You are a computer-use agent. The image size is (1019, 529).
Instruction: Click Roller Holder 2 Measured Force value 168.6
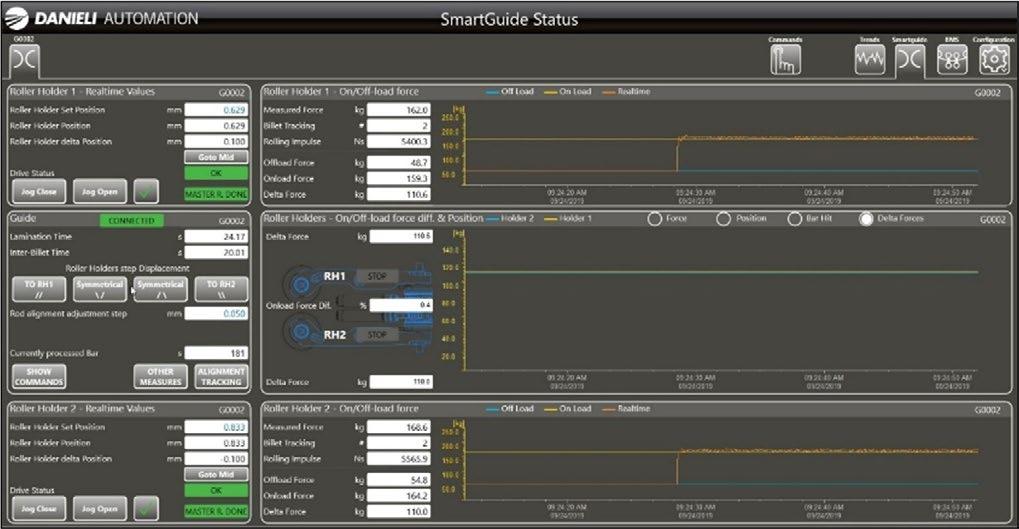tap(399, 427)
